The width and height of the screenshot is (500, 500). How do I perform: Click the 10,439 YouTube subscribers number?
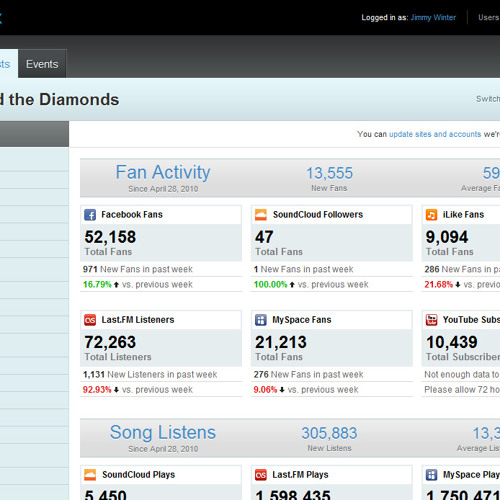[x=452, y=342]
